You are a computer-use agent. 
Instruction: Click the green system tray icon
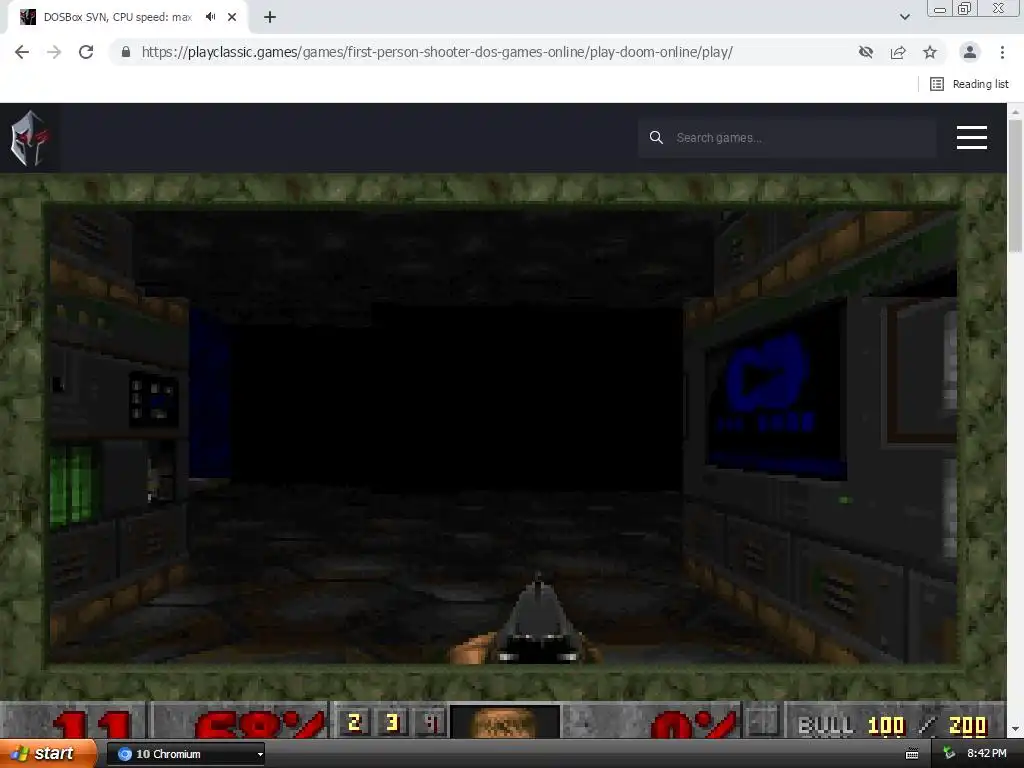click(949, 754)
